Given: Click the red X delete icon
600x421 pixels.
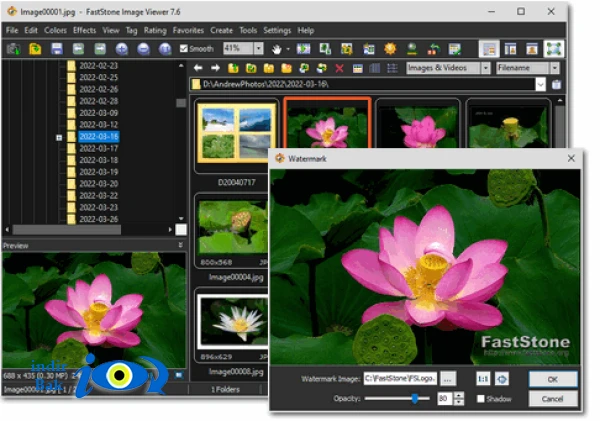Looking at the screenshot, I should 339,68.
